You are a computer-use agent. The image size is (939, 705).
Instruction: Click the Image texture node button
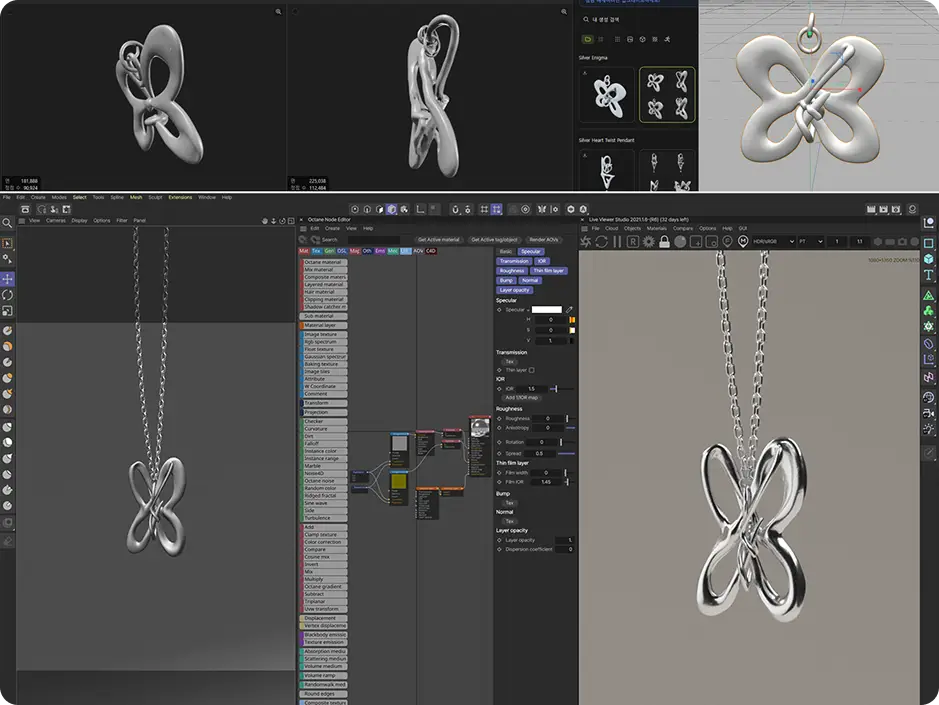pyautogui.click(x=323, y=334)
